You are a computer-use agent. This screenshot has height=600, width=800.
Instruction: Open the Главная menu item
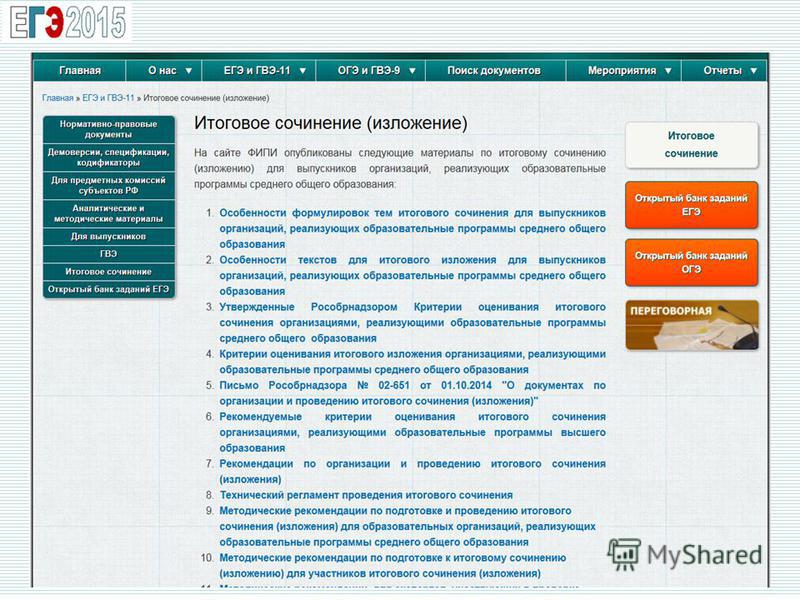(80, 70)
